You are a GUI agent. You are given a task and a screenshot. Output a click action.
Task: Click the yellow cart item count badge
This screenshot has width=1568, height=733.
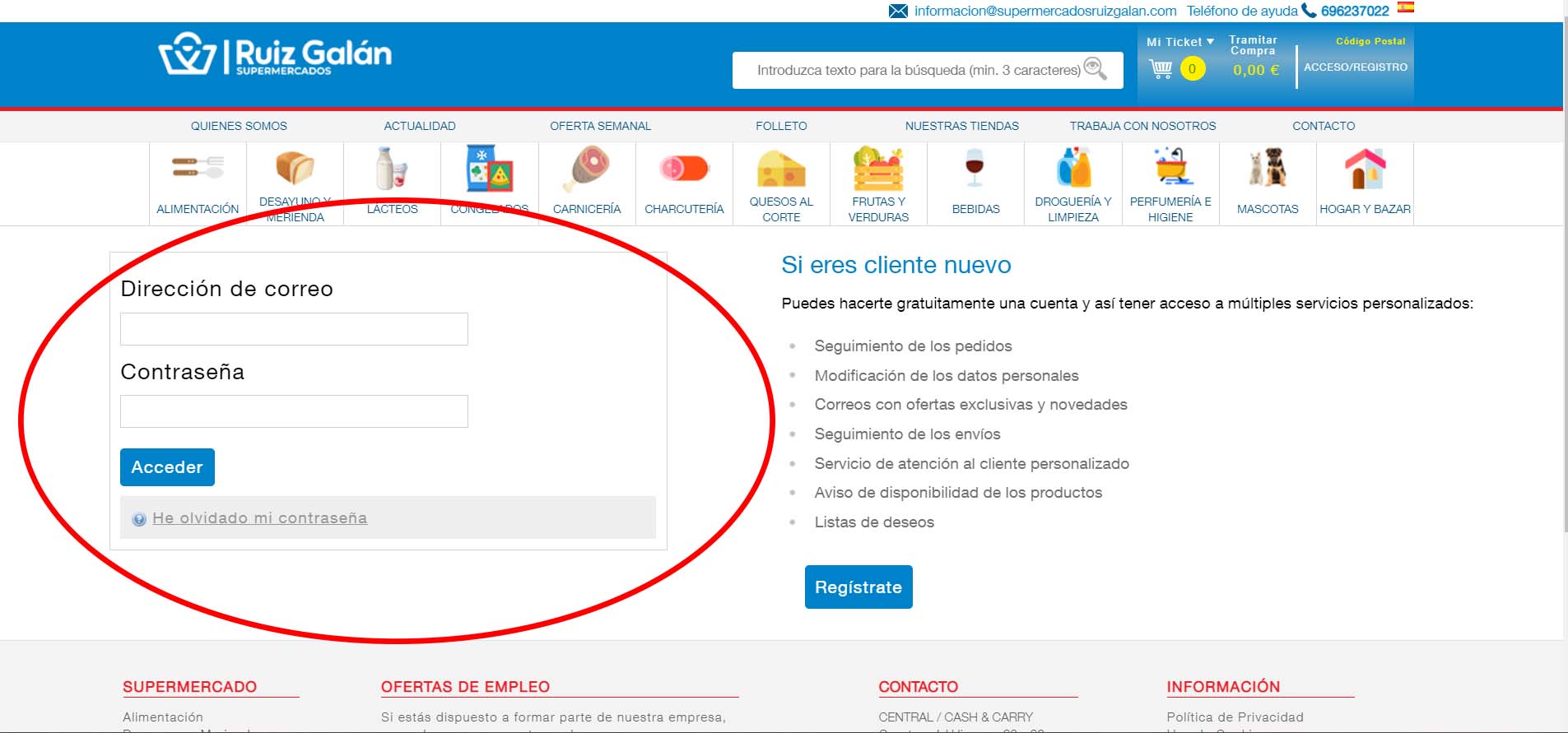(1192, 69)
